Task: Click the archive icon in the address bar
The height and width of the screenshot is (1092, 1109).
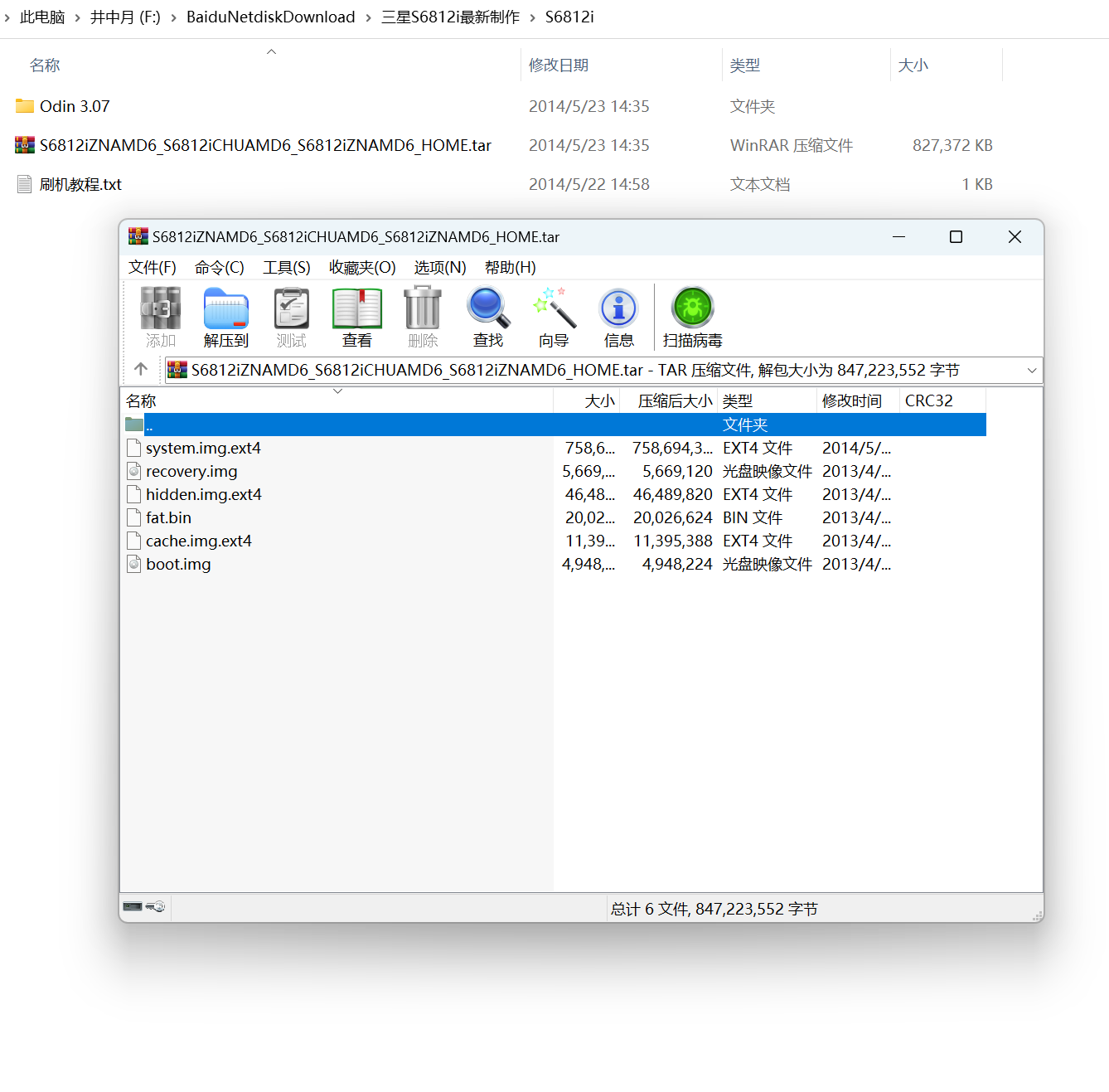Action: [x=177, y=370]
